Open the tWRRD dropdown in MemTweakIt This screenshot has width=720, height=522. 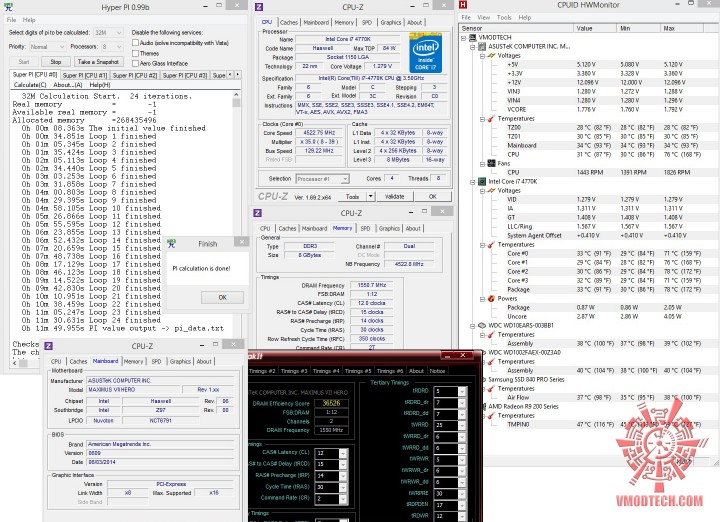[462, 425]
